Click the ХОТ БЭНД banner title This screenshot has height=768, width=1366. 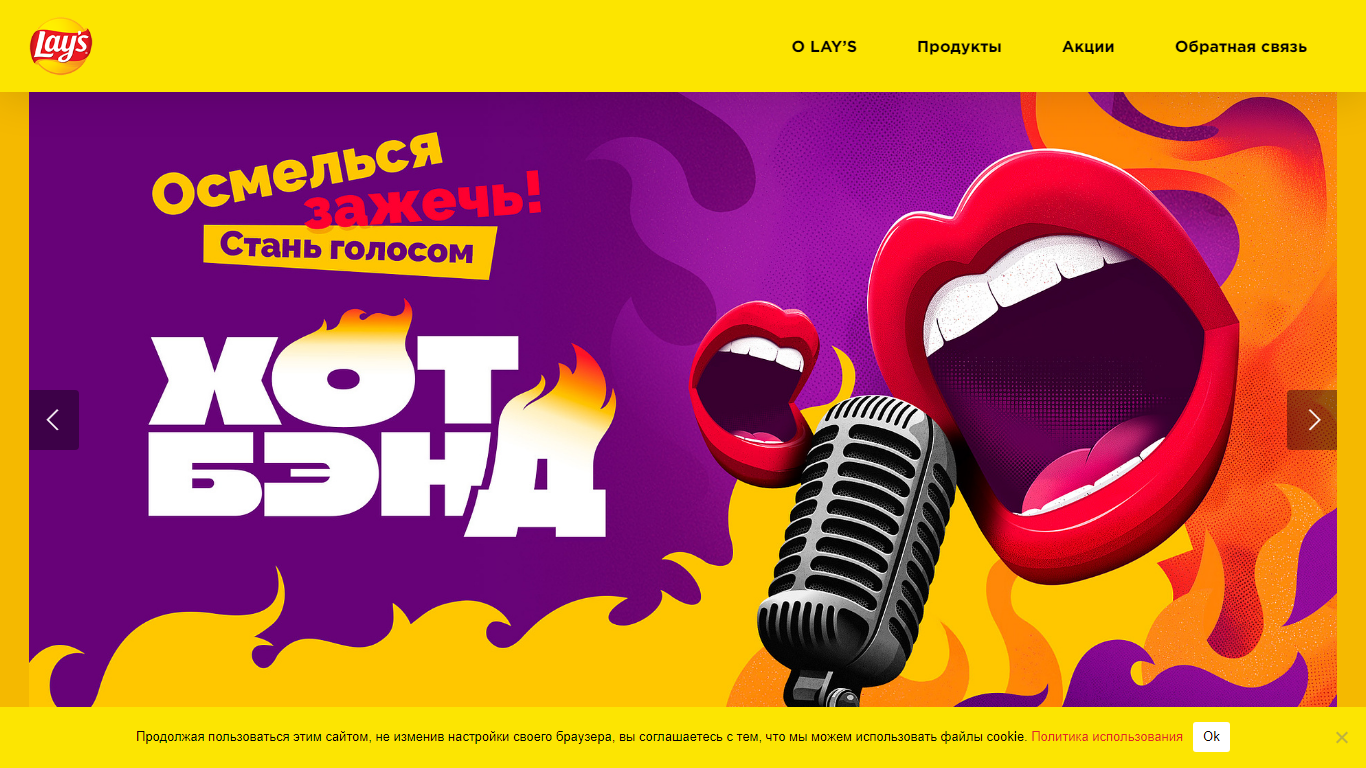pyautogui.click(x=378, y=435)
